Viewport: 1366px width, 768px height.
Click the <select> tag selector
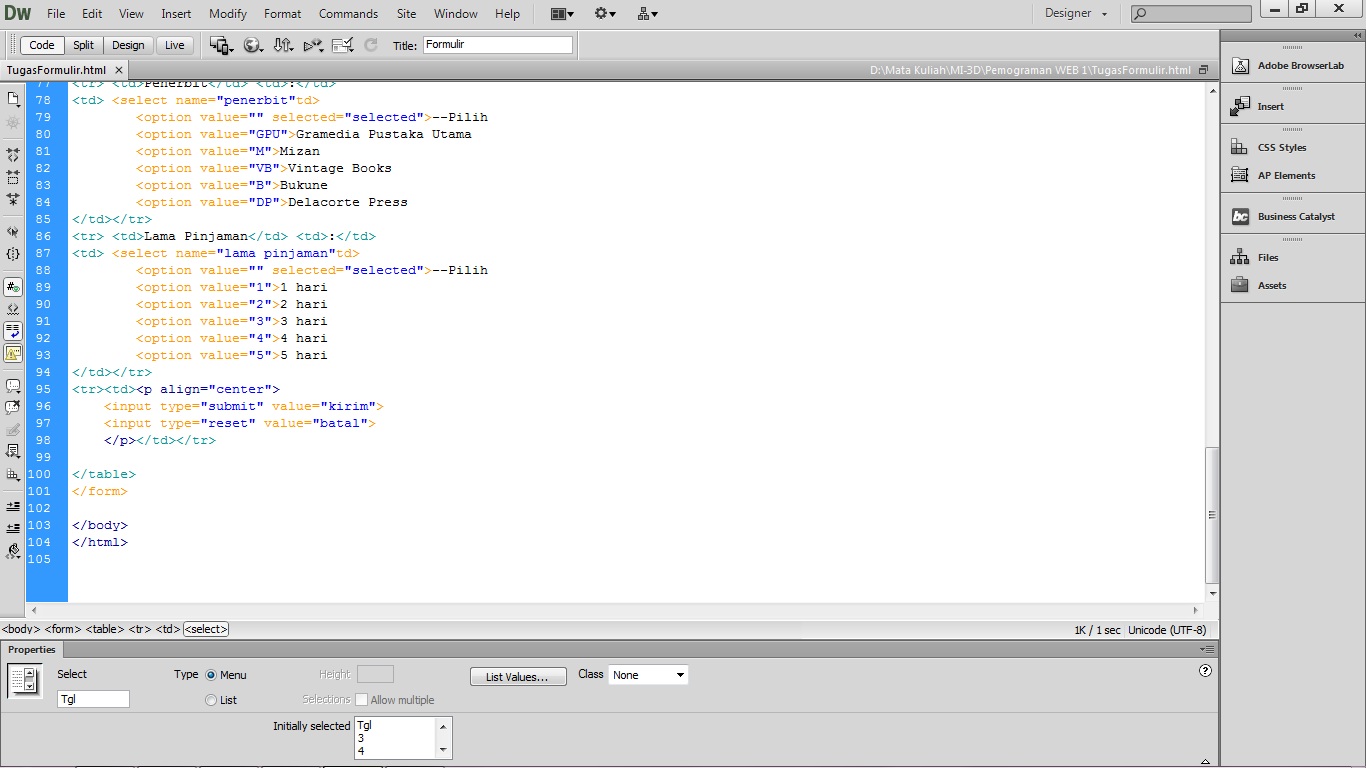(206, 629)
